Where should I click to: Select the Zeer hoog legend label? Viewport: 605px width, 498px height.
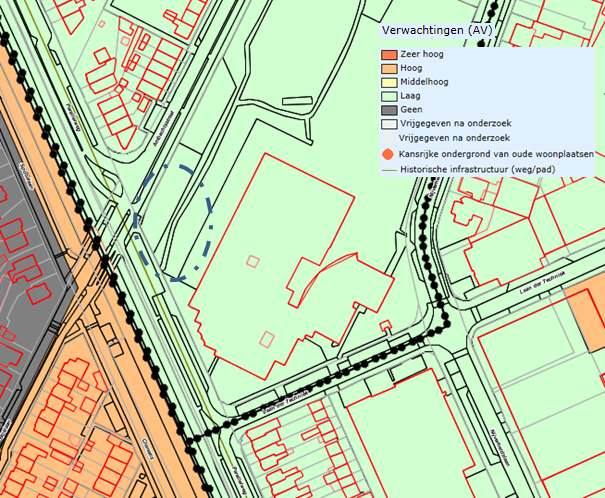pos(424,55)
